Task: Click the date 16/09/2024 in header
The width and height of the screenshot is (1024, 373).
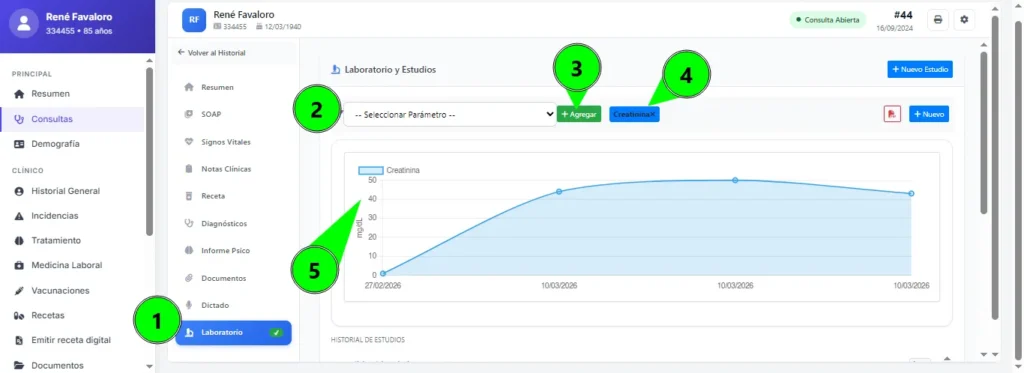Action: (x=895, y=29)
